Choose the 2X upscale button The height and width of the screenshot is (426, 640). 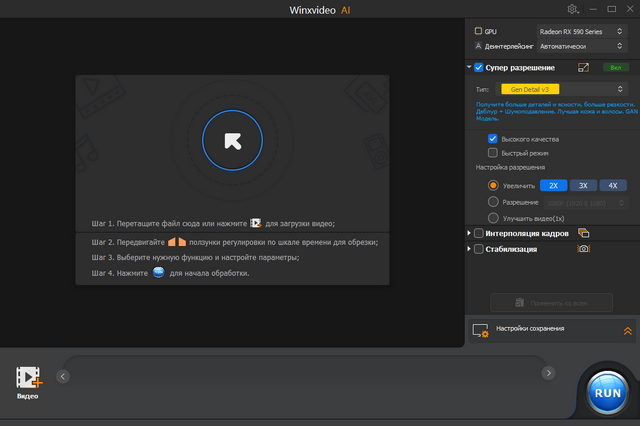tap(553, 185)
